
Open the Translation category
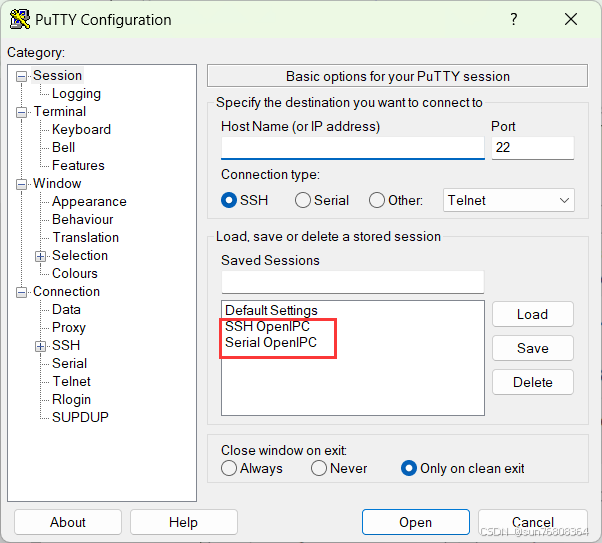(85, 238)
